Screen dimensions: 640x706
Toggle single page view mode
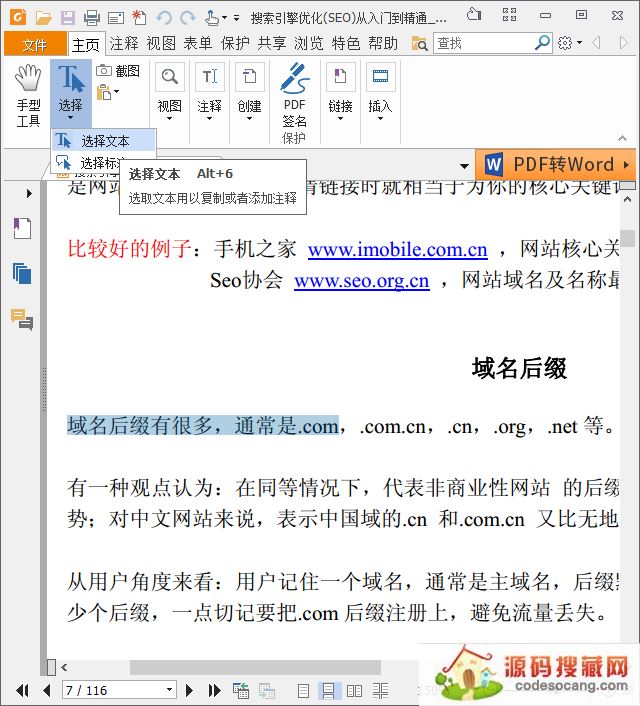pos(303,690)
